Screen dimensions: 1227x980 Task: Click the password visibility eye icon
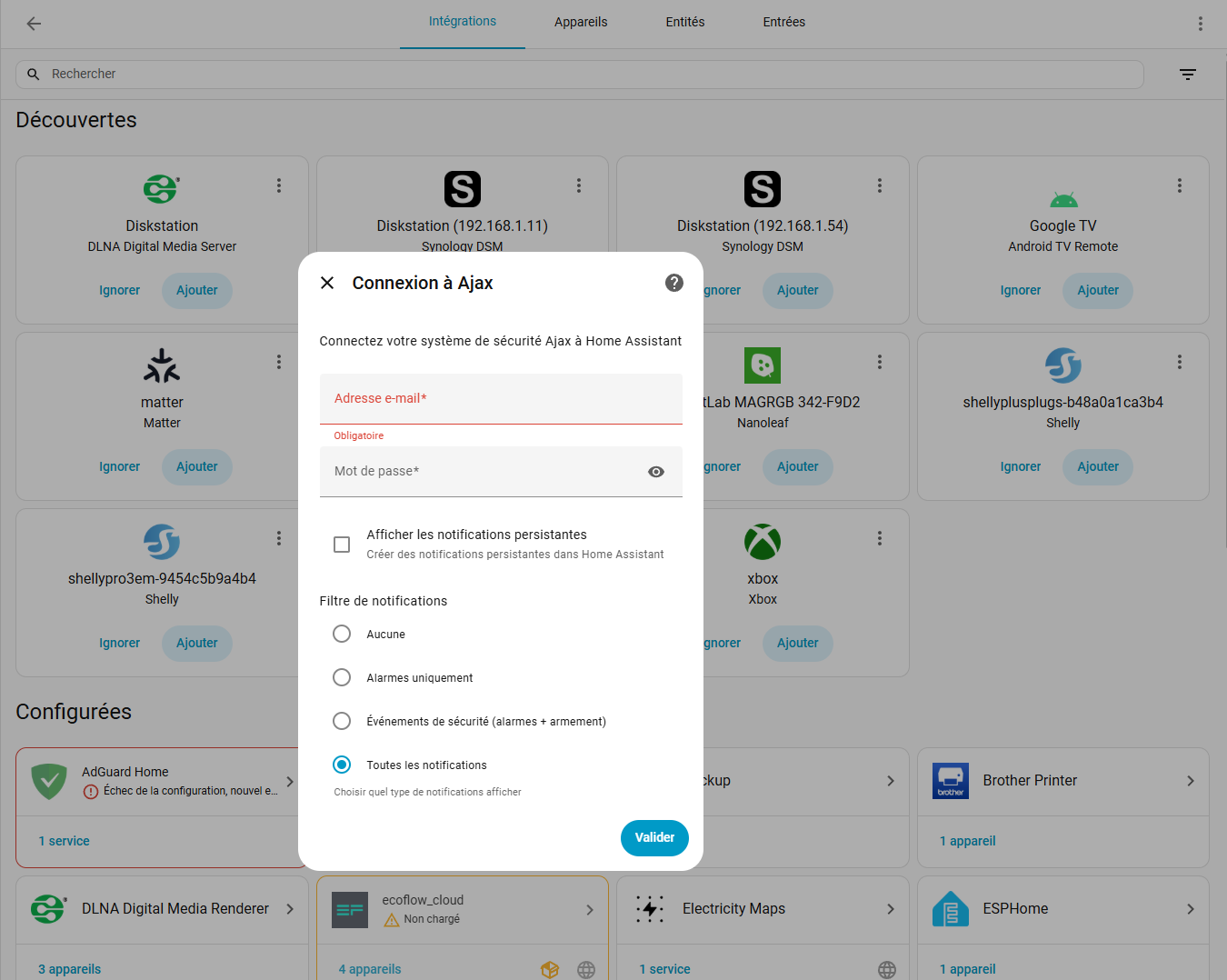pyautogui.click(x=656, y=472)
